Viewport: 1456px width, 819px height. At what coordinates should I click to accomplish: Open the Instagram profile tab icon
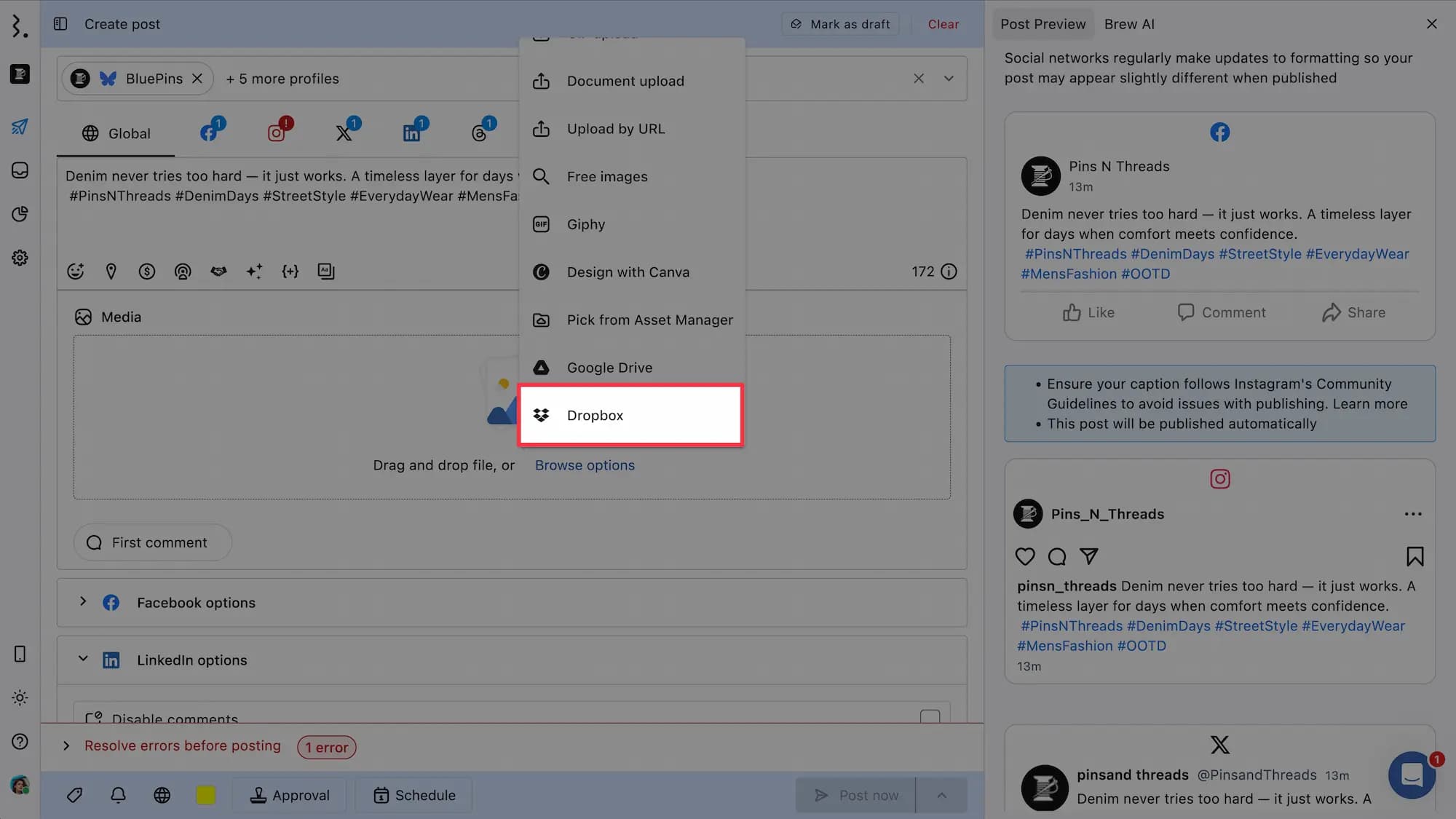[x=277, y=133]
